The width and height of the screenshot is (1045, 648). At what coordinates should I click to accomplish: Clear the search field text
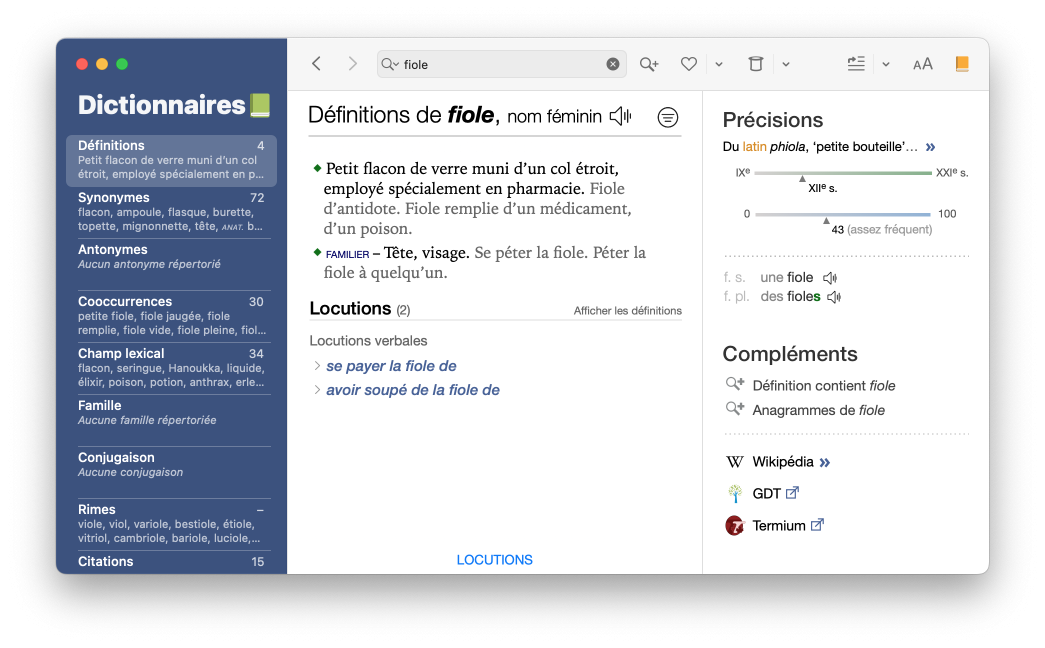pos(613,64)
